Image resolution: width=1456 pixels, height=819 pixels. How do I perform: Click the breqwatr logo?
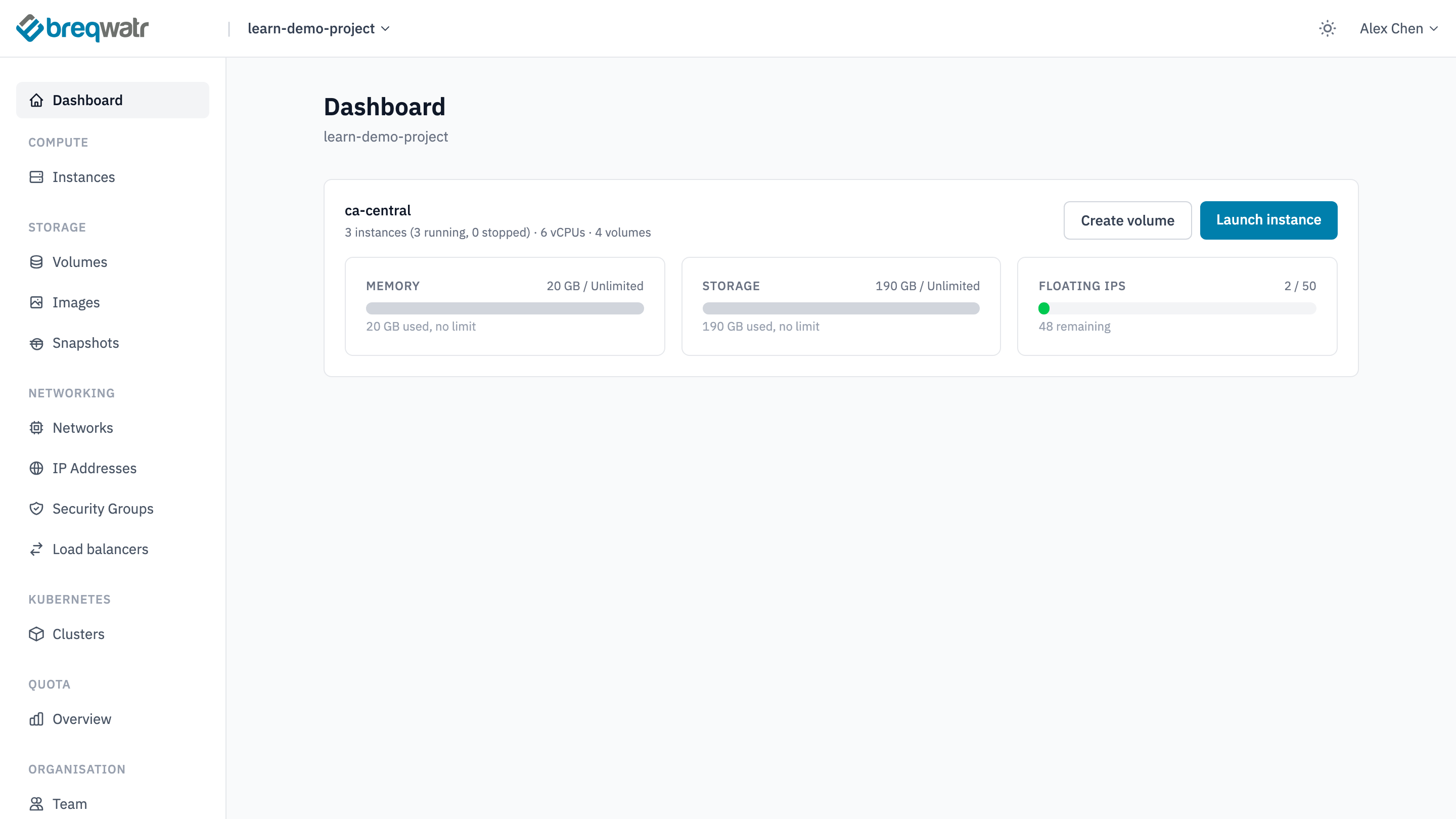click(x=82, y=28)
